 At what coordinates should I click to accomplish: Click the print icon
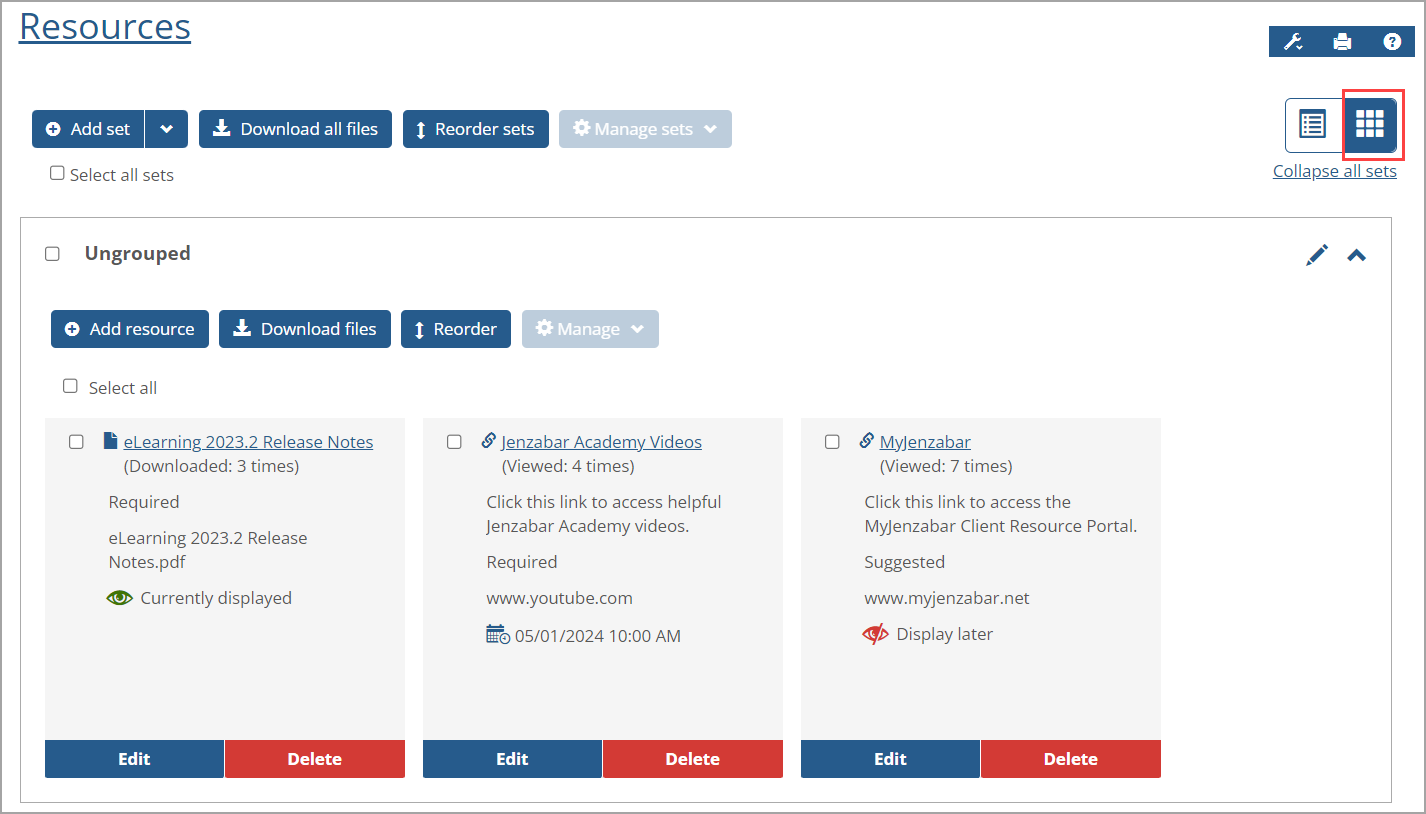(1342, 41)
